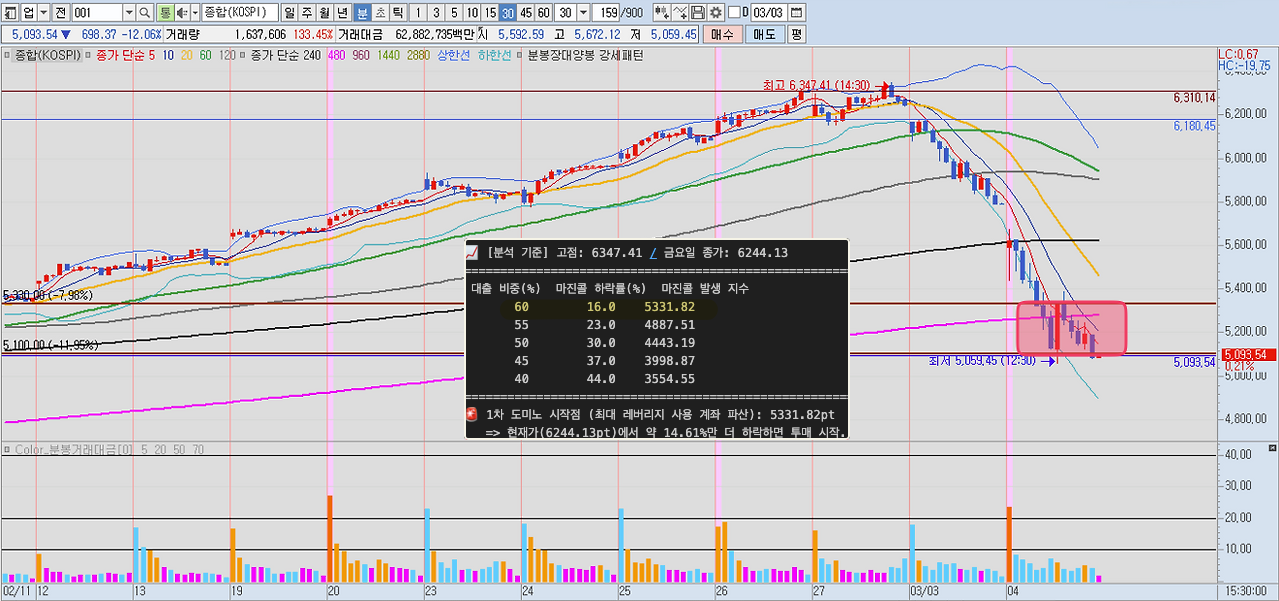Image resolution: width=1279 pixels, height=601 pixels.
Task: Click the 1,637,606 volume value
Action: coord(260,34)
